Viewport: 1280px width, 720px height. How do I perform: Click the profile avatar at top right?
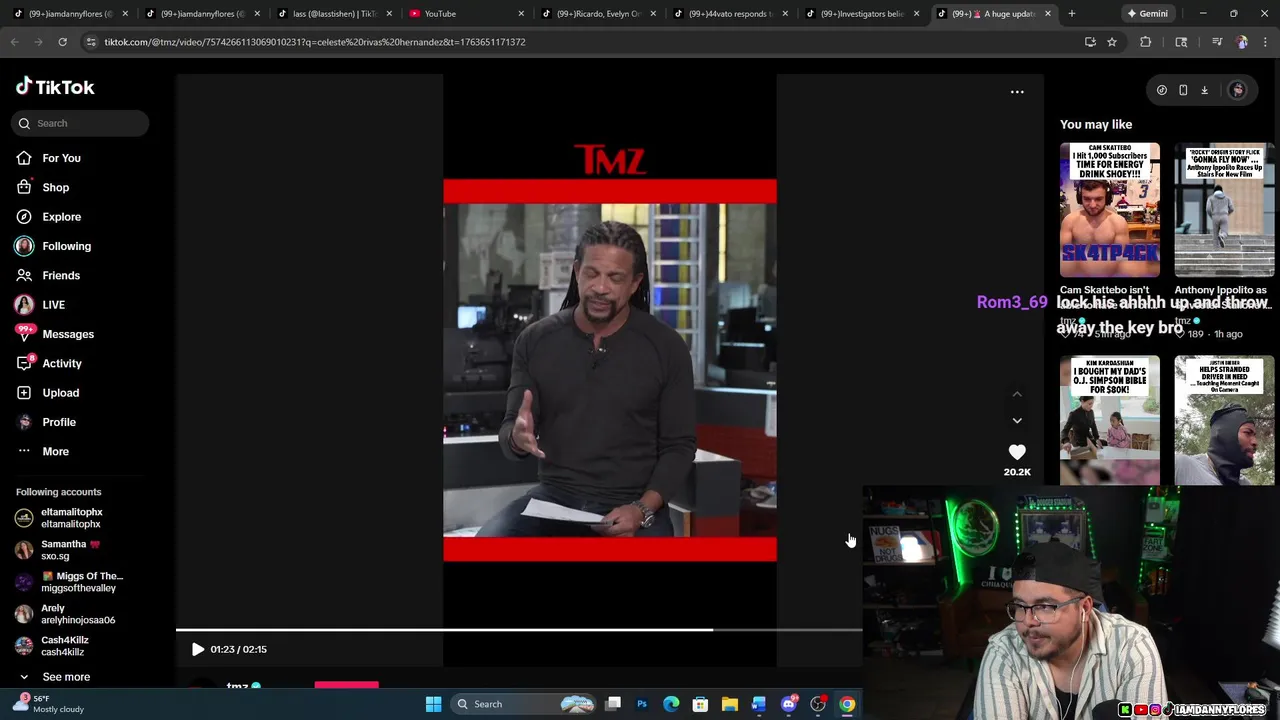pyautogui.click(x=1237, y=90)
